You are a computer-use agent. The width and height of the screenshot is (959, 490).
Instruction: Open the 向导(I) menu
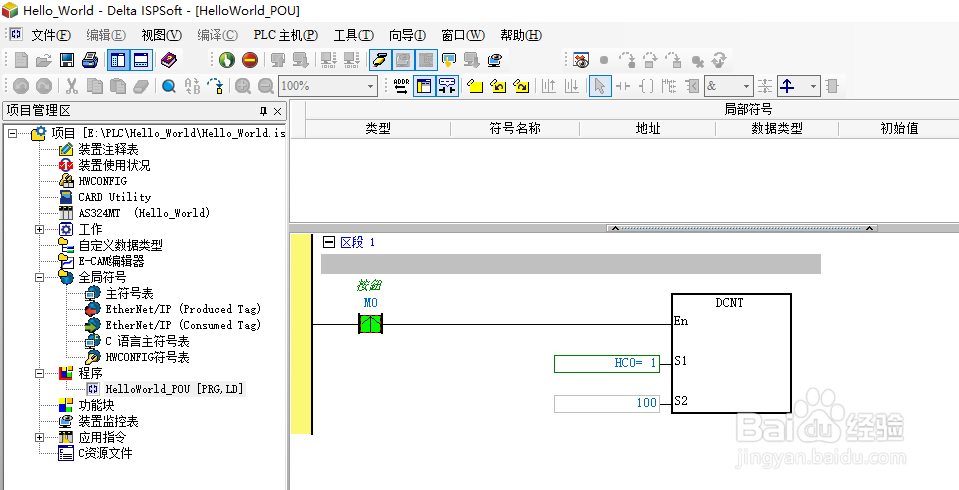tap(407, 35)
